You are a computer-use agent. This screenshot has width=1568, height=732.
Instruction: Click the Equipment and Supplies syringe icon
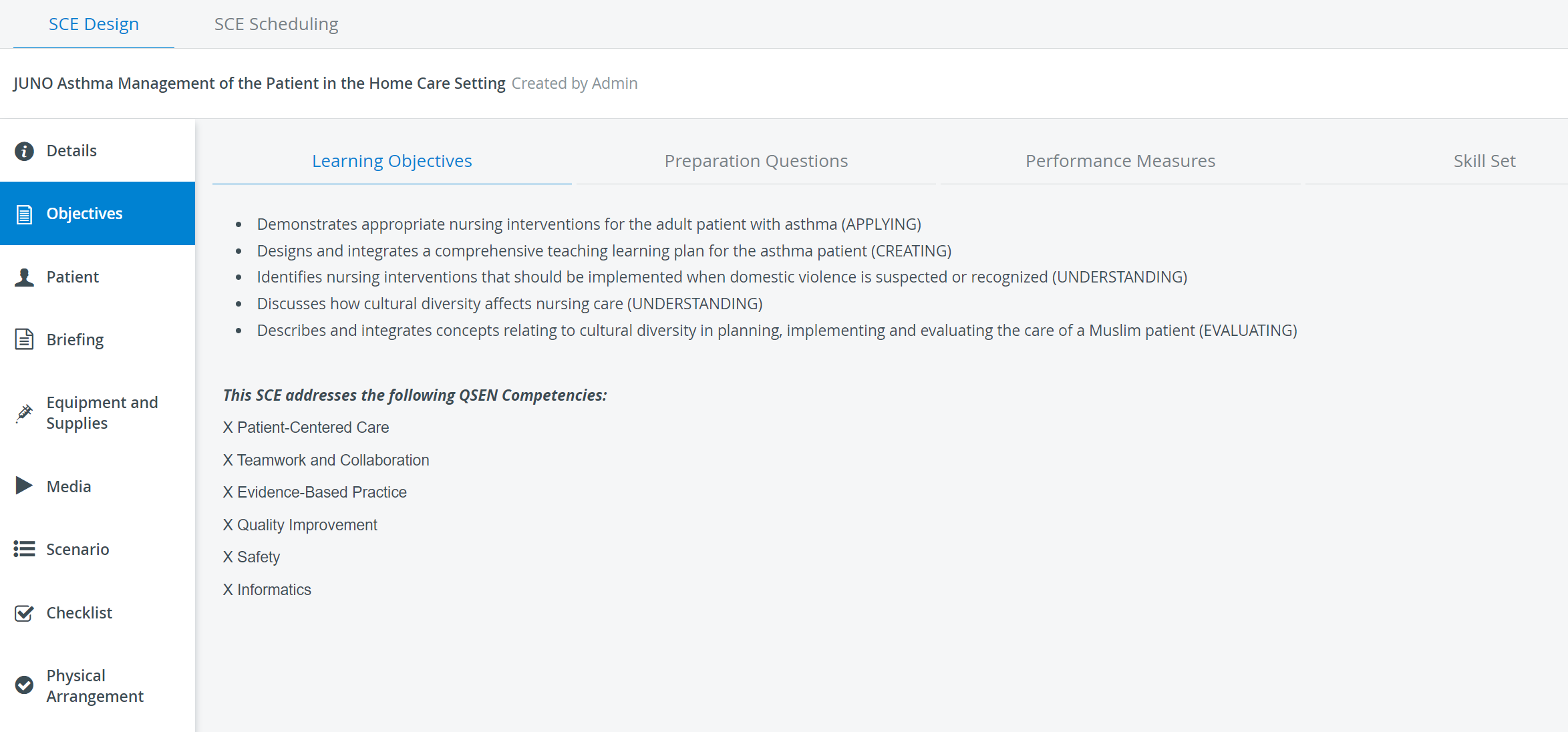pos(24,413)
